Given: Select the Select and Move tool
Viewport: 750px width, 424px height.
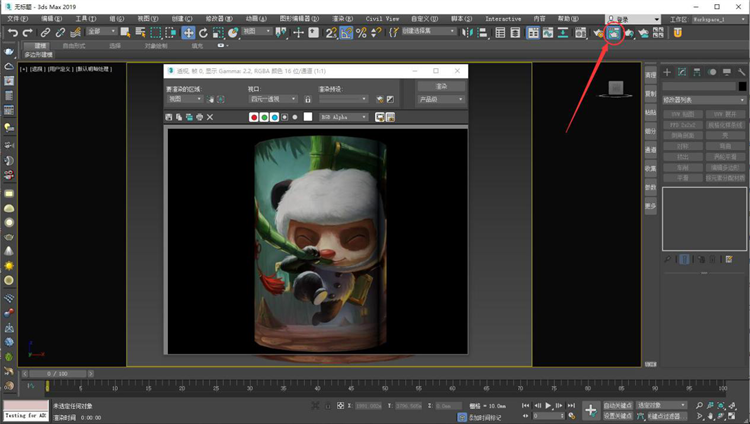Looking at the screenshot, I should tap(188, 33).
